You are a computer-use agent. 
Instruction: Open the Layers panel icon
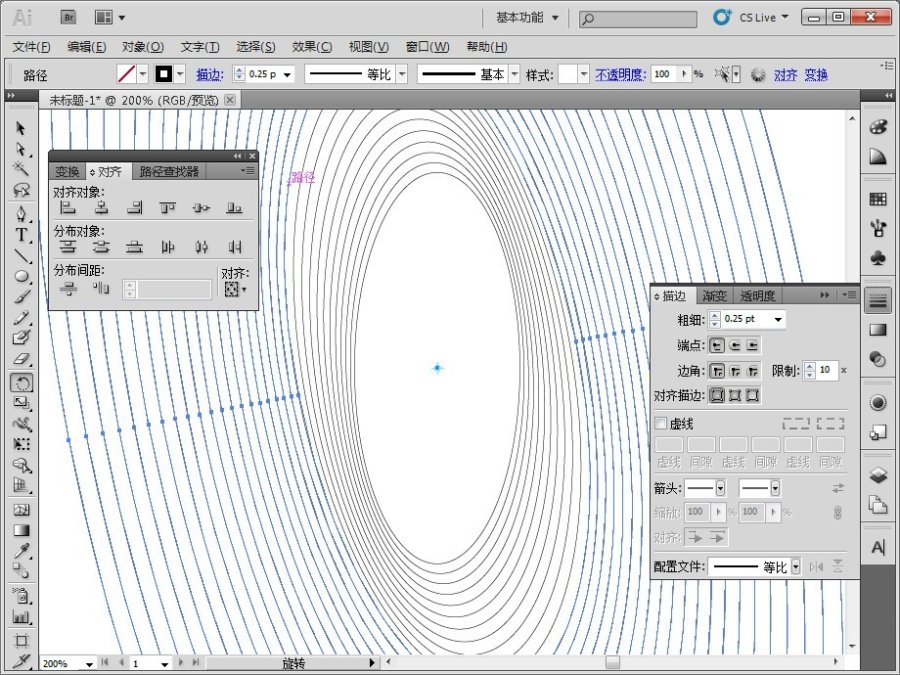pos(878,475)
